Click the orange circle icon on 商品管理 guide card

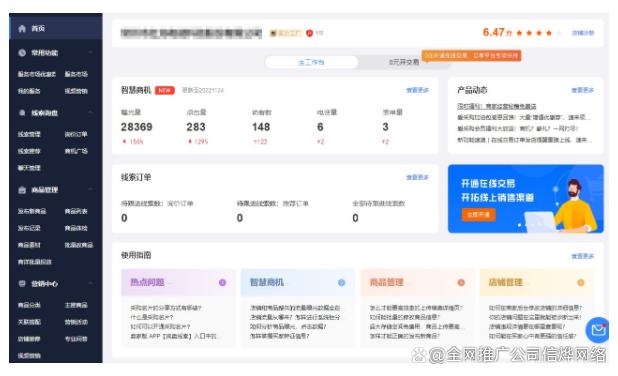pos(461,282)
